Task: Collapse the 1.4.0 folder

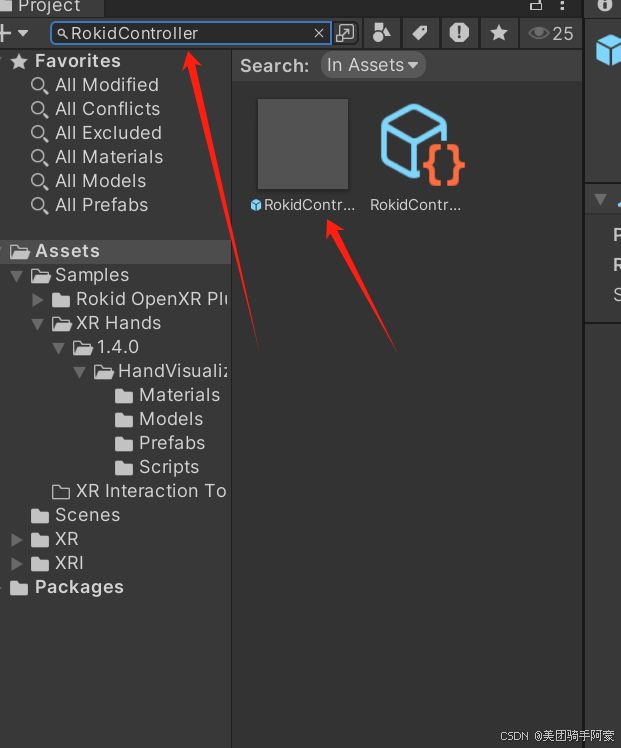Action: (59, 348)
